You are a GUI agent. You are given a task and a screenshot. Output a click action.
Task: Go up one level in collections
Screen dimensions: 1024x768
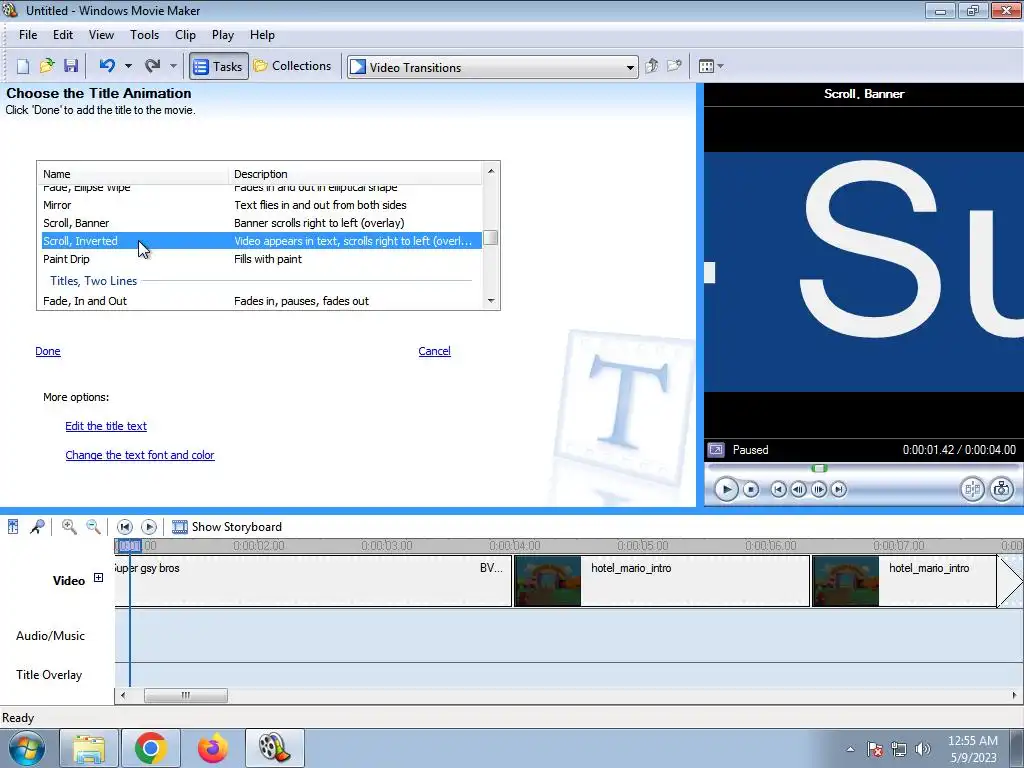coord(651,66)
